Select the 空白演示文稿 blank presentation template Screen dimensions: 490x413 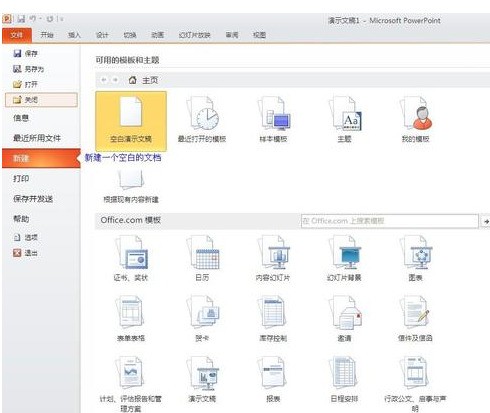point(131,121)
